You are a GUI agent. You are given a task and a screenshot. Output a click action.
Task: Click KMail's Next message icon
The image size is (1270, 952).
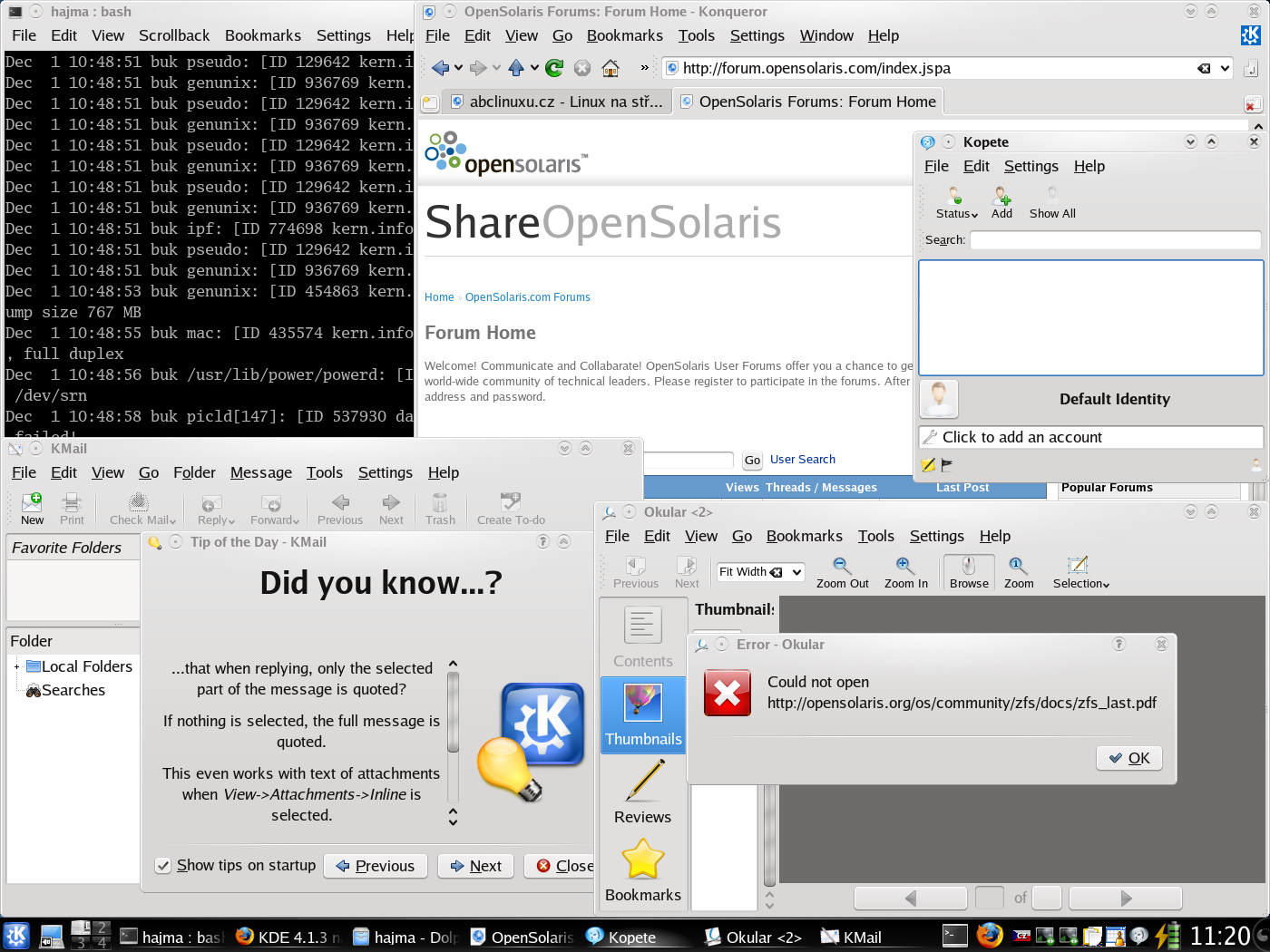[x=391, y=509]
